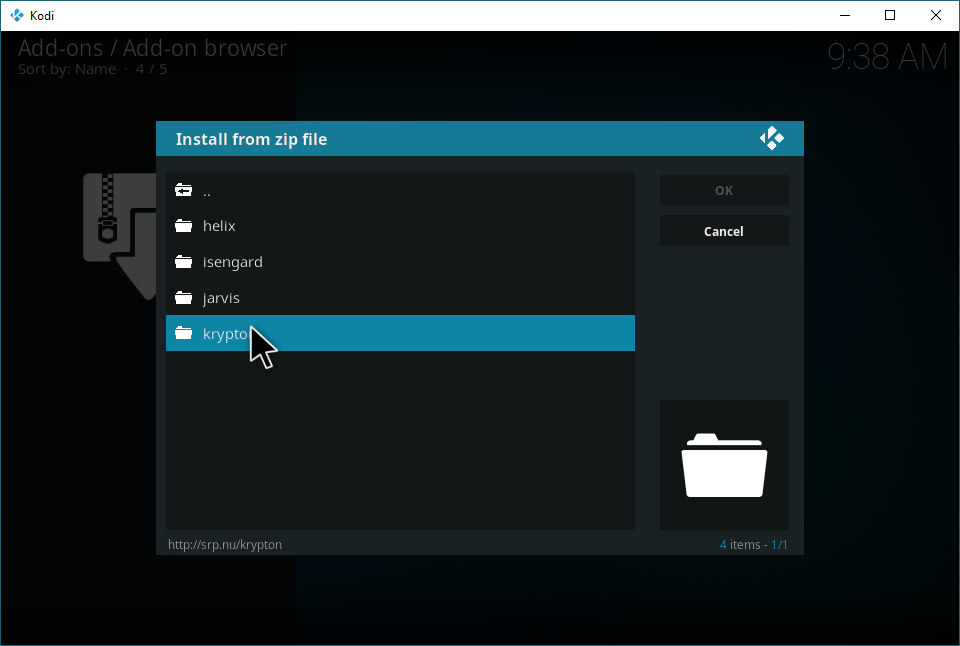Screen dimensions: 960x646
Task: Open the helix folder
Action: pos(400,225)
